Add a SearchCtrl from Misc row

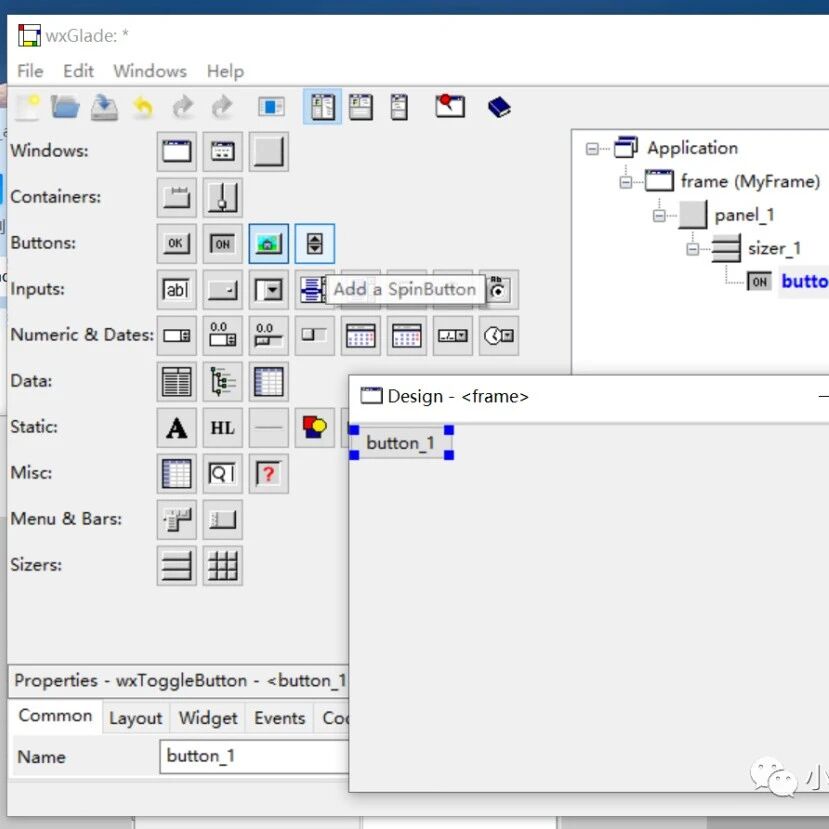pyautogui.click(x=223, y=474)
